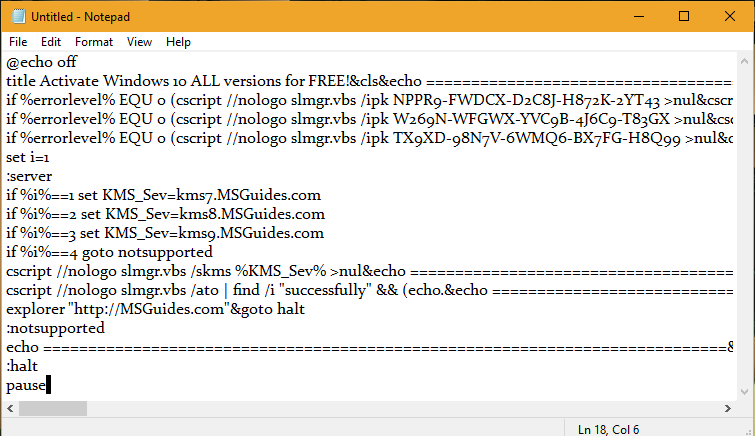This screenshot has width=755, height=436.
Task: Click the 'Ln 18, Col 6' status indicator
Action: point(609,429)
